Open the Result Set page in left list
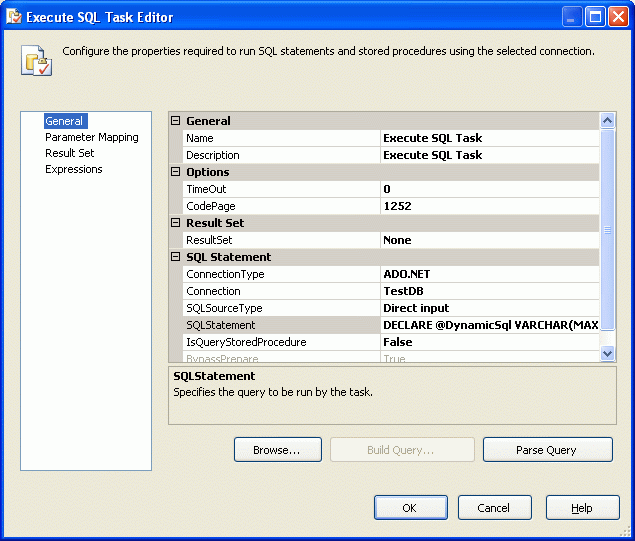 coord(70,153)
